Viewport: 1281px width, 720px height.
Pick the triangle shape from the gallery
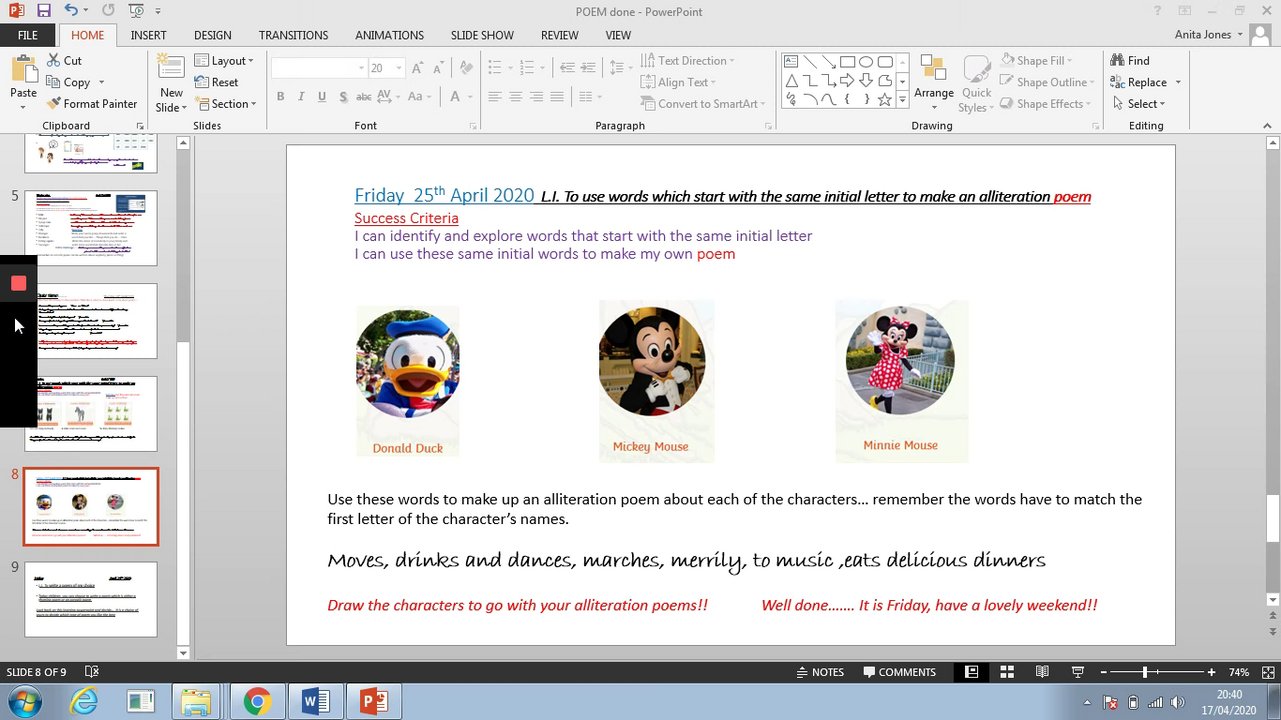click(x=790, y=81)
